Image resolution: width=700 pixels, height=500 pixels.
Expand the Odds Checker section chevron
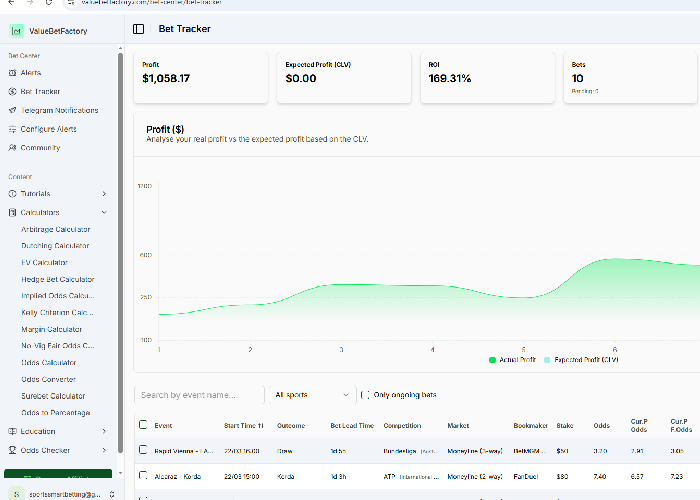pyautogui.click(x=104, y=450)
